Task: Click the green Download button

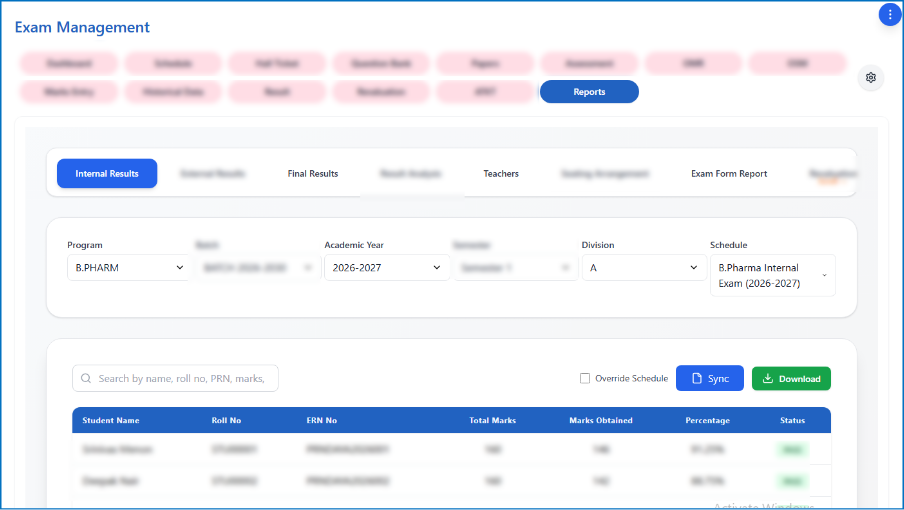Action: [791, 379]
